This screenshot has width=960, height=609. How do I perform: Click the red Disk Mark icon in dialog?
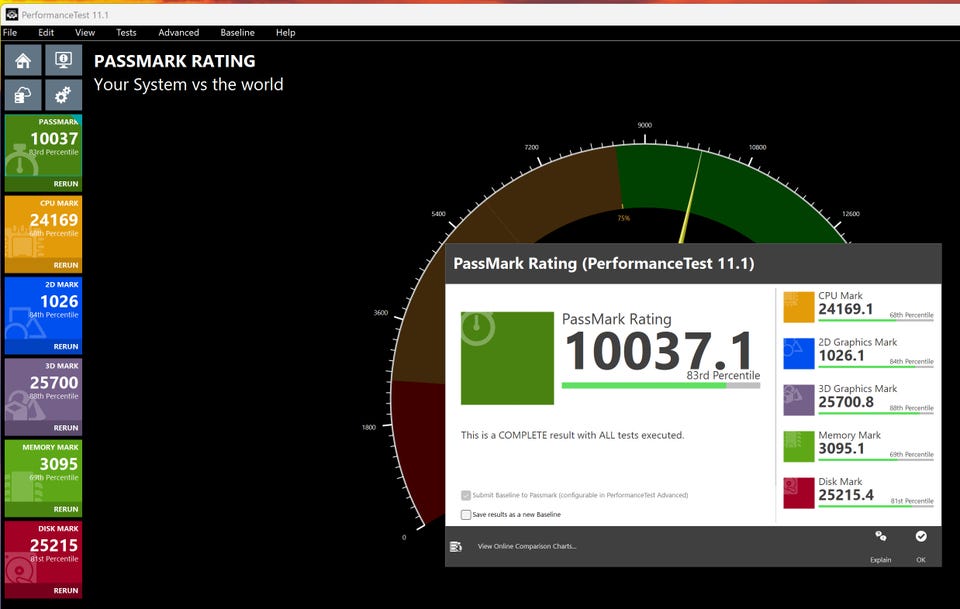coord(798,493)
